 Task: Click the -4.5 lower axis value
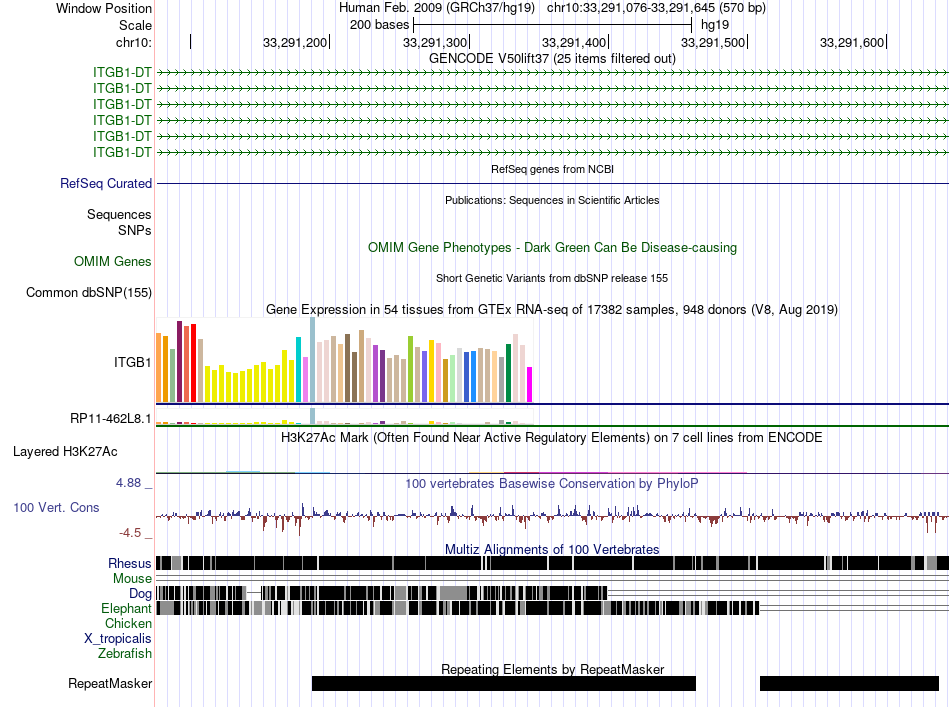pos(130,533)
